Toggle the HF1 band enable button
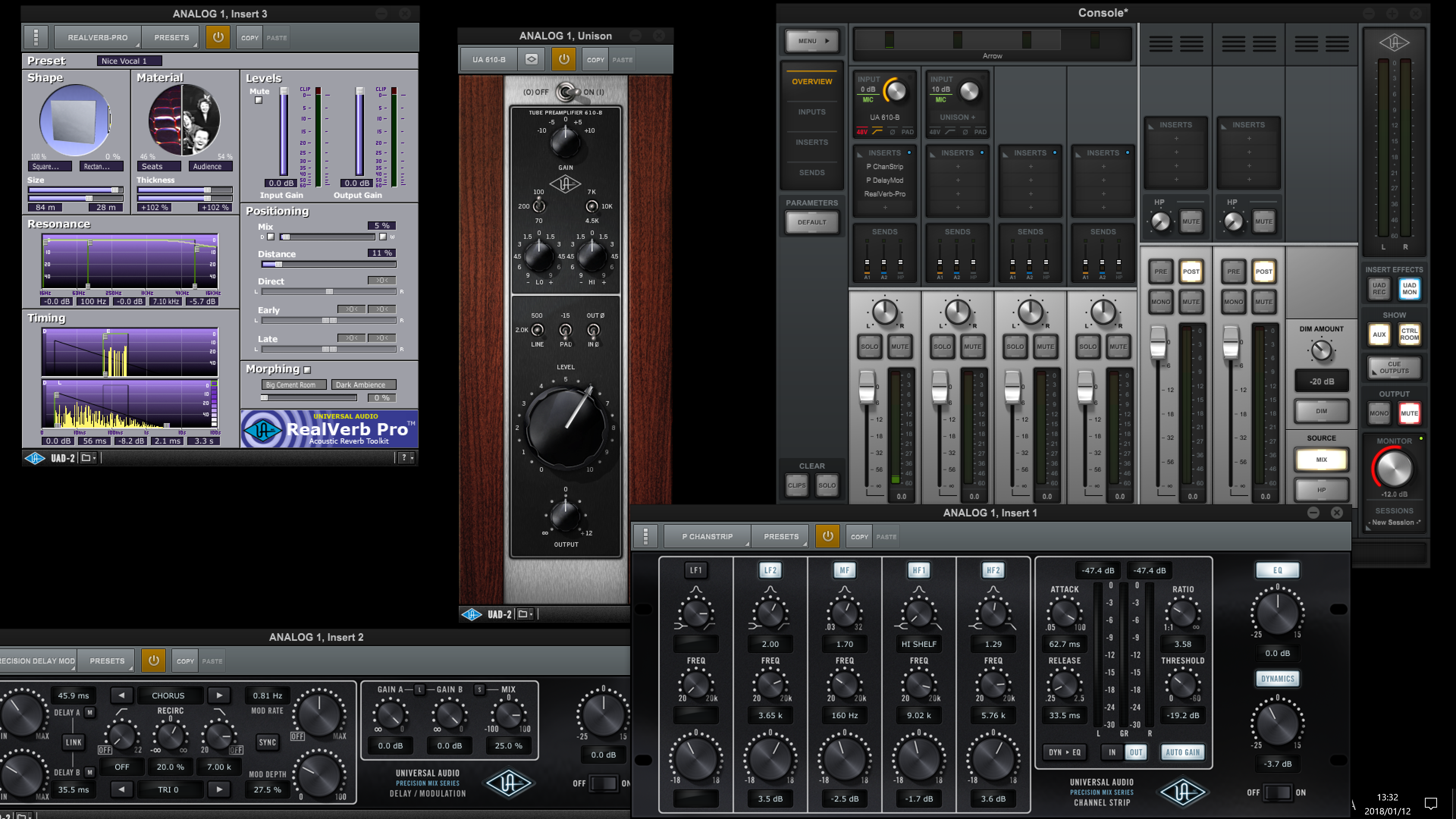This screenshot has width=1456, height=819. click(x=919, y=570)
